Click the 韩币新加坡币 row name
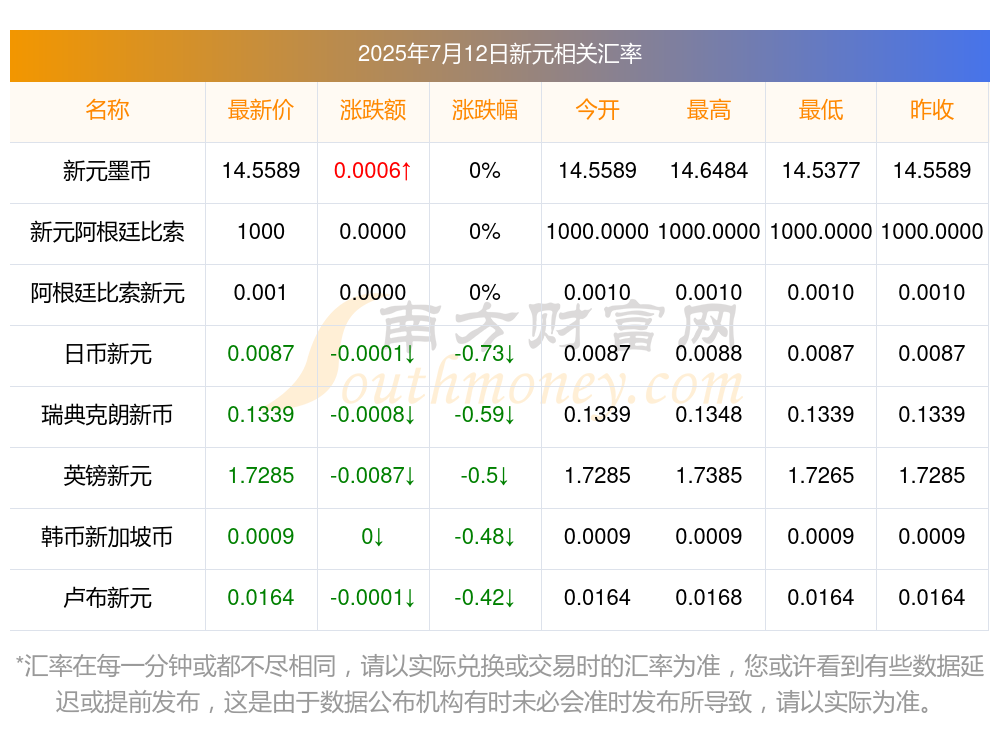 [107, 537]
